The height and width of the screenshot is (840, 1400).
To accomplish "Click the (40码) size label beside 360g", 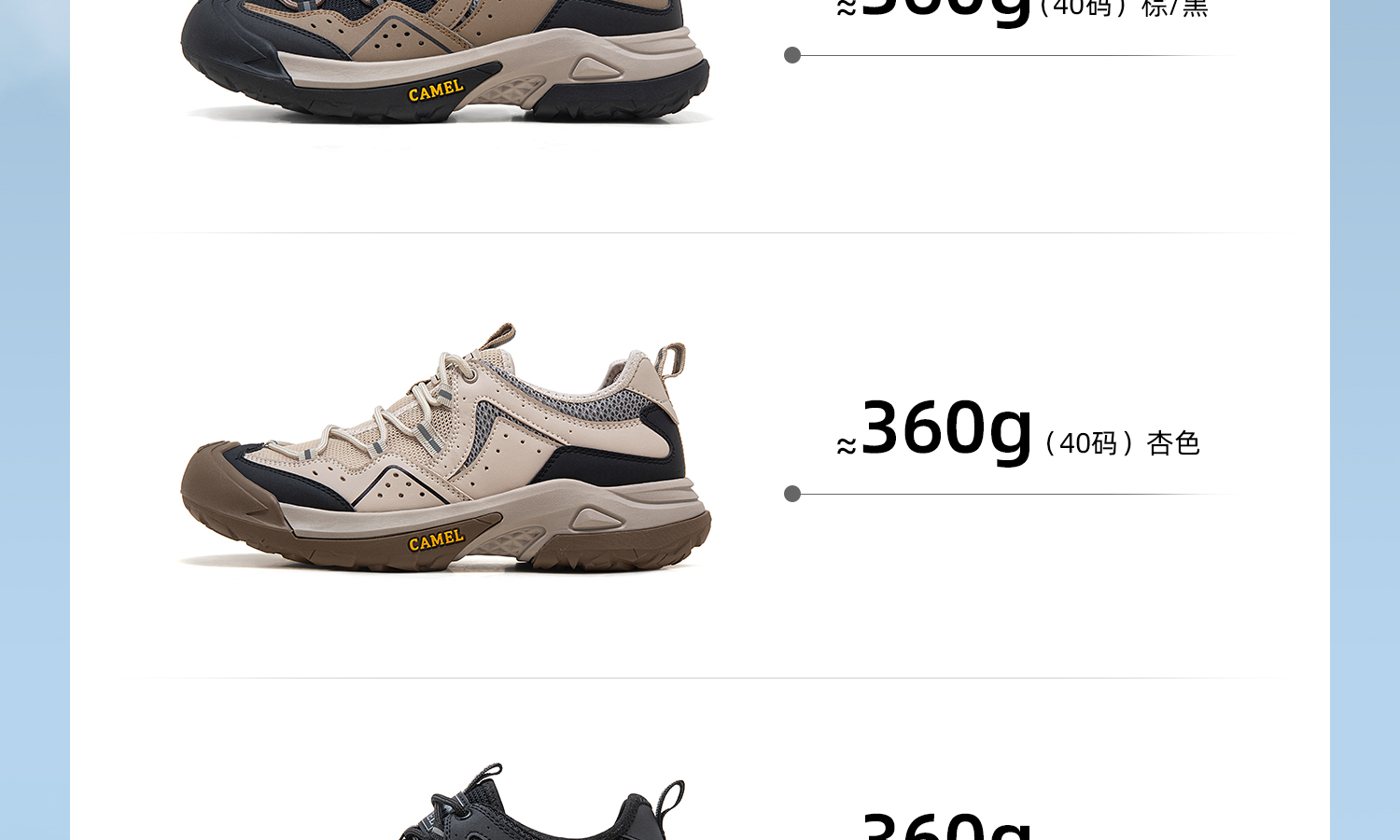I will (1087, 442).
